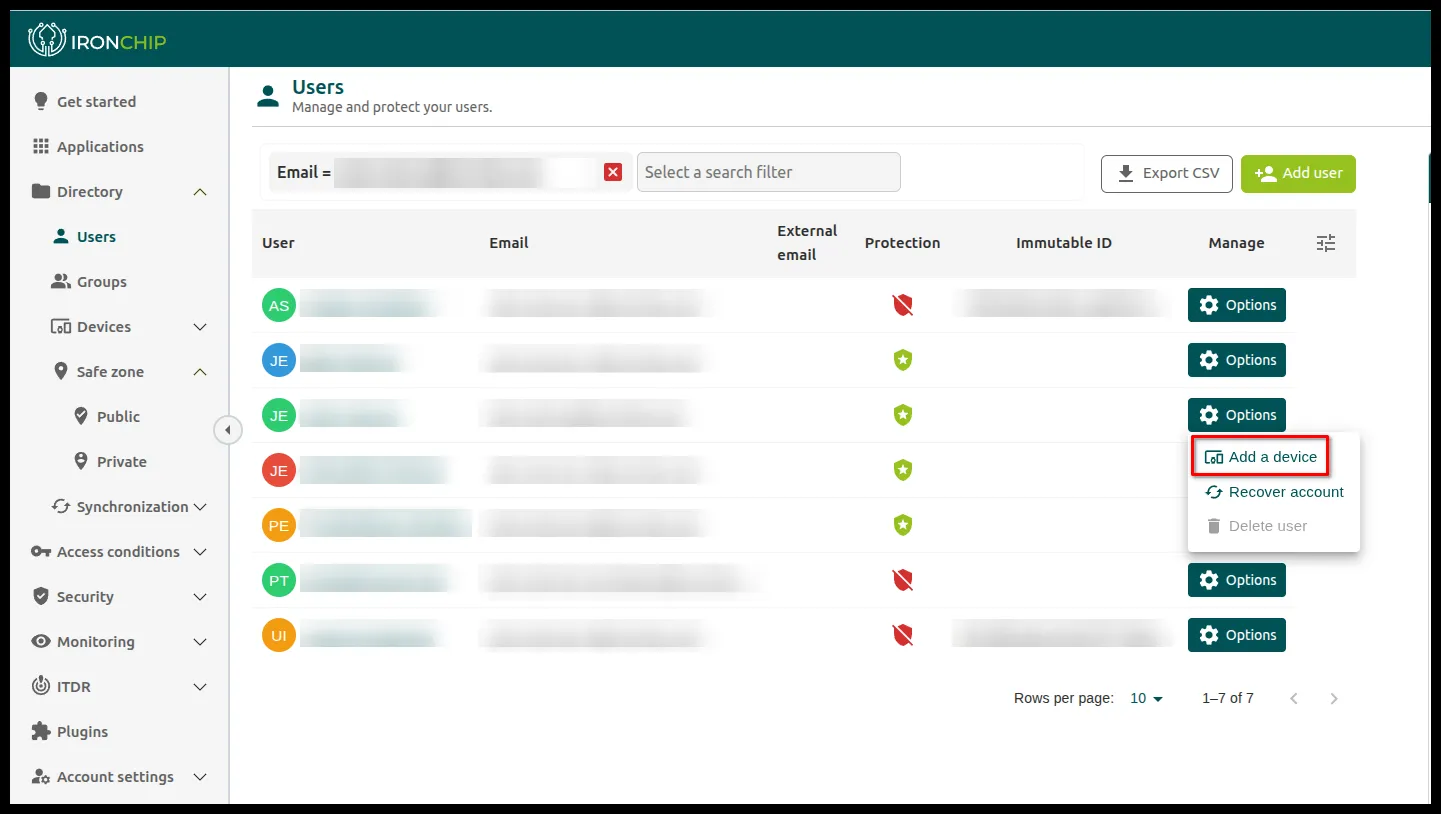Image resolution: width=1441 pixels, height=814 pixels.
Task: Open the rows per page dropdown
Action: click(x=1147, y=698)
